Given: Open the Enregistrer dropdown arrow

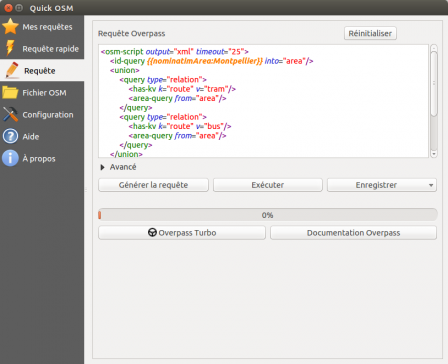Looking at the screenshot, I should pos(431,185).
